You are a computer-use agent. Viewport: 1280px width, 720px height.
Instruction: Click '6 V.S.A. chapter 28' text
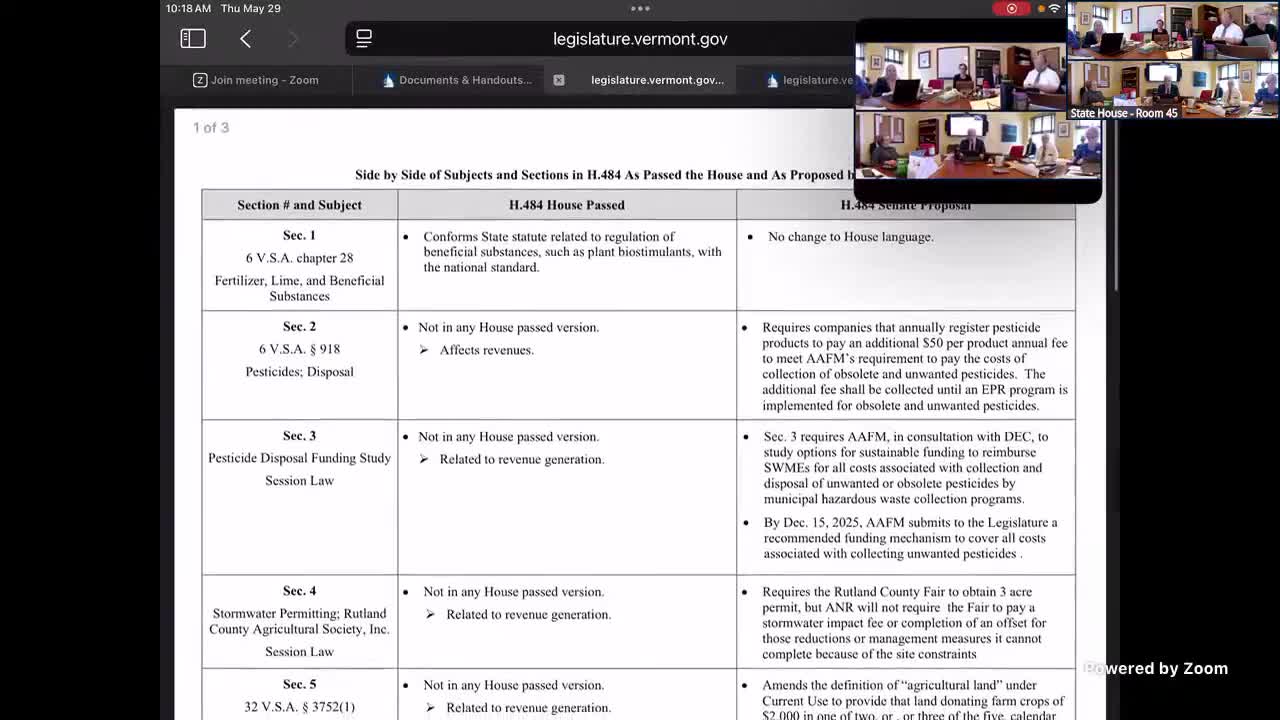point(299,258)
